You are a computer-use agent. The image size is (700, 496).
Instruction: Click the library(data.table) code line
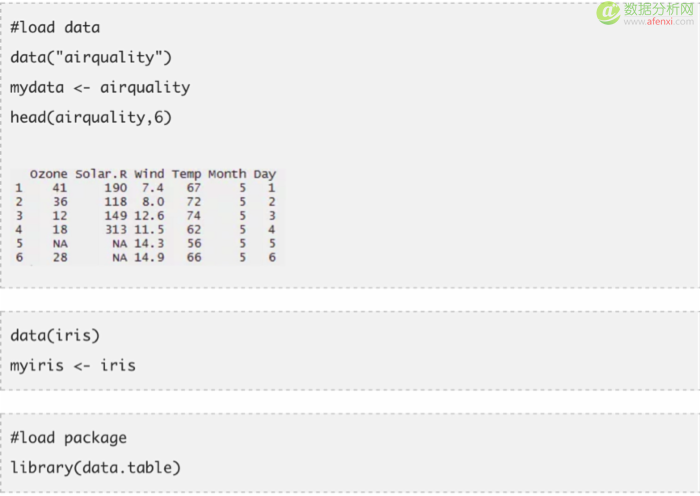coord(96,467)
